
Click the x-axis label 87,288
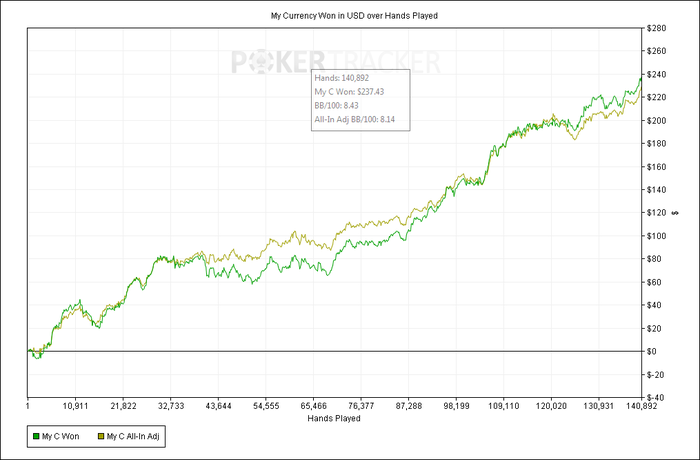[x=408, y=406]
